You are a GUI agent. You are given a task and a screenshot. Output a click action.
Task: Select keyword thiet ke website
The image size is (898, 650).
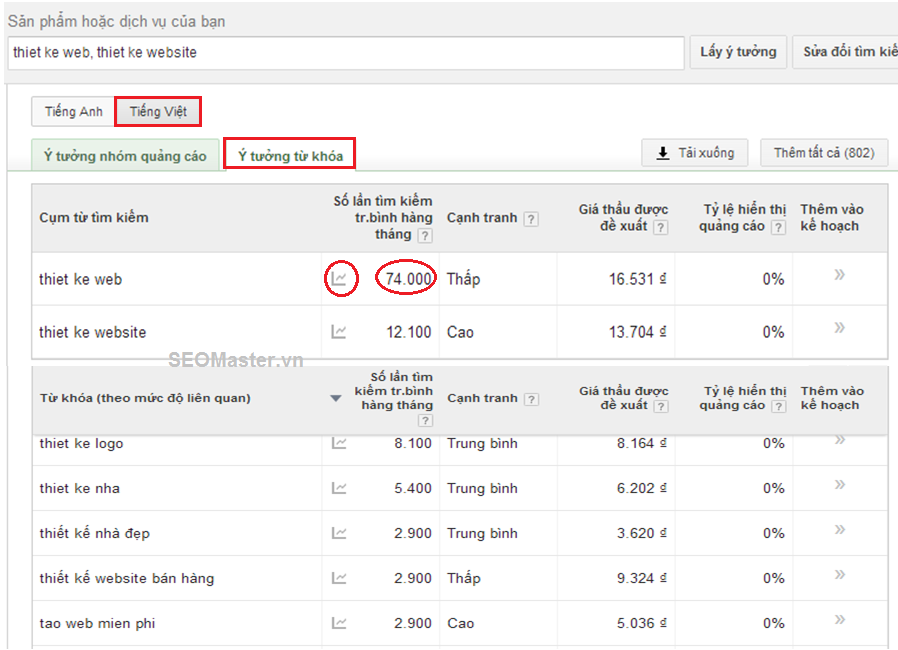(92, 332)
